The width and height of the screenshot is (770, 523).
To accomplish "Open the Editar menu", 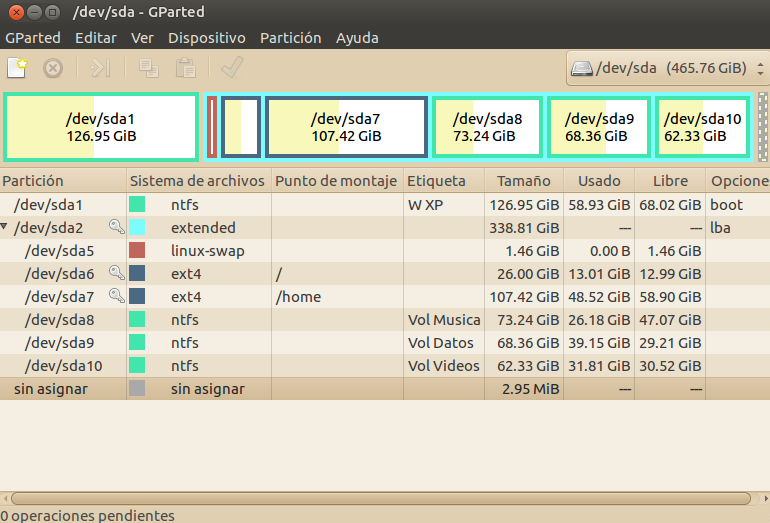I will 96,38.
